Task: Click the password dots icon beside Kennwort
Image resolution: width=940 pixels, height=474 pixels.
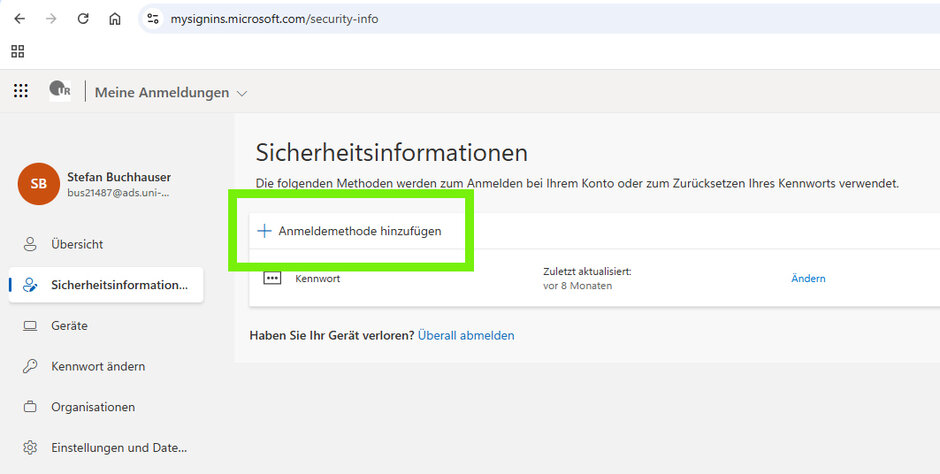Action: 272,278
